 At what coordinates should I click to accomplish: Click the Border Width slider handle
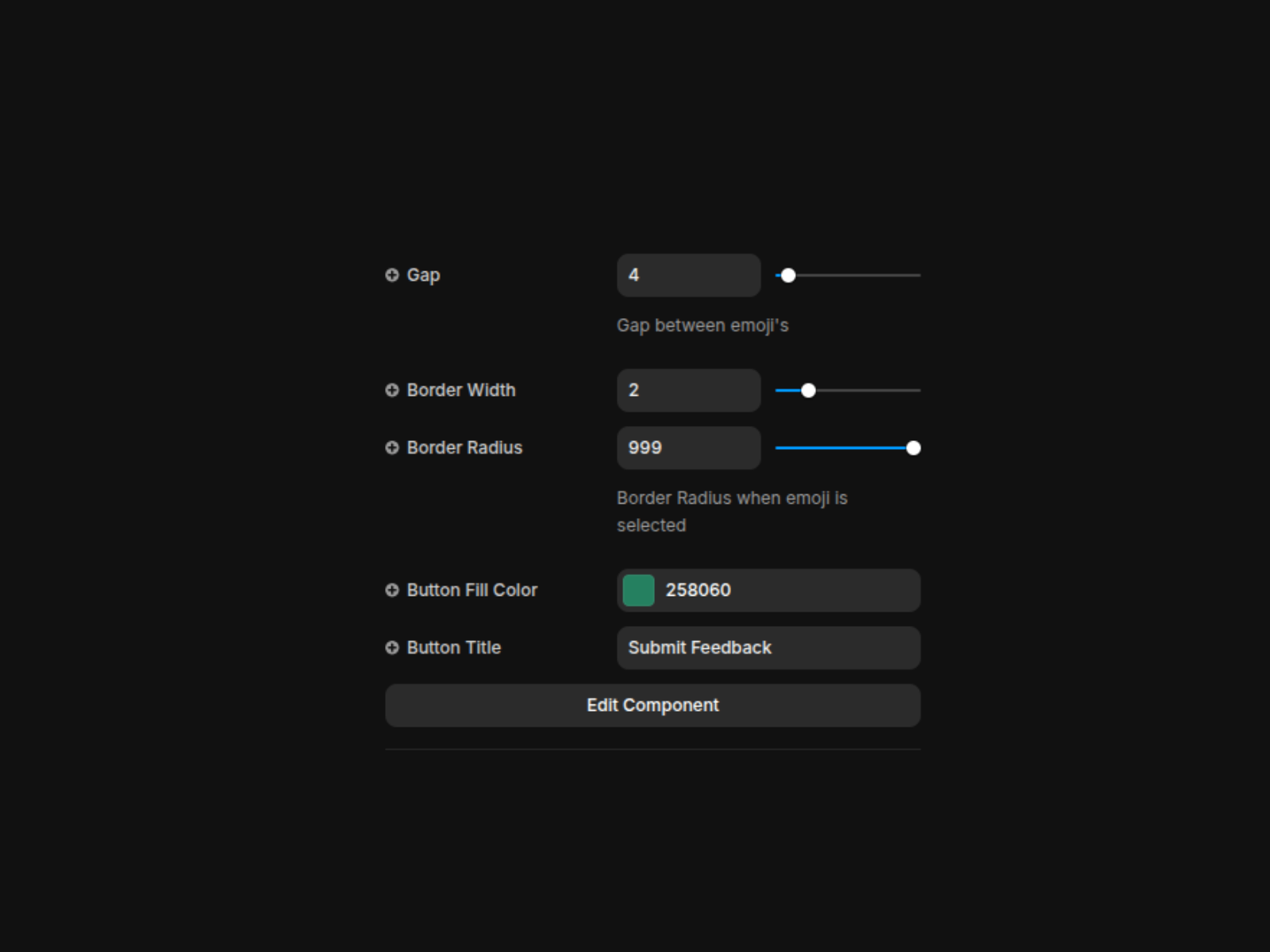coord(808,390)
